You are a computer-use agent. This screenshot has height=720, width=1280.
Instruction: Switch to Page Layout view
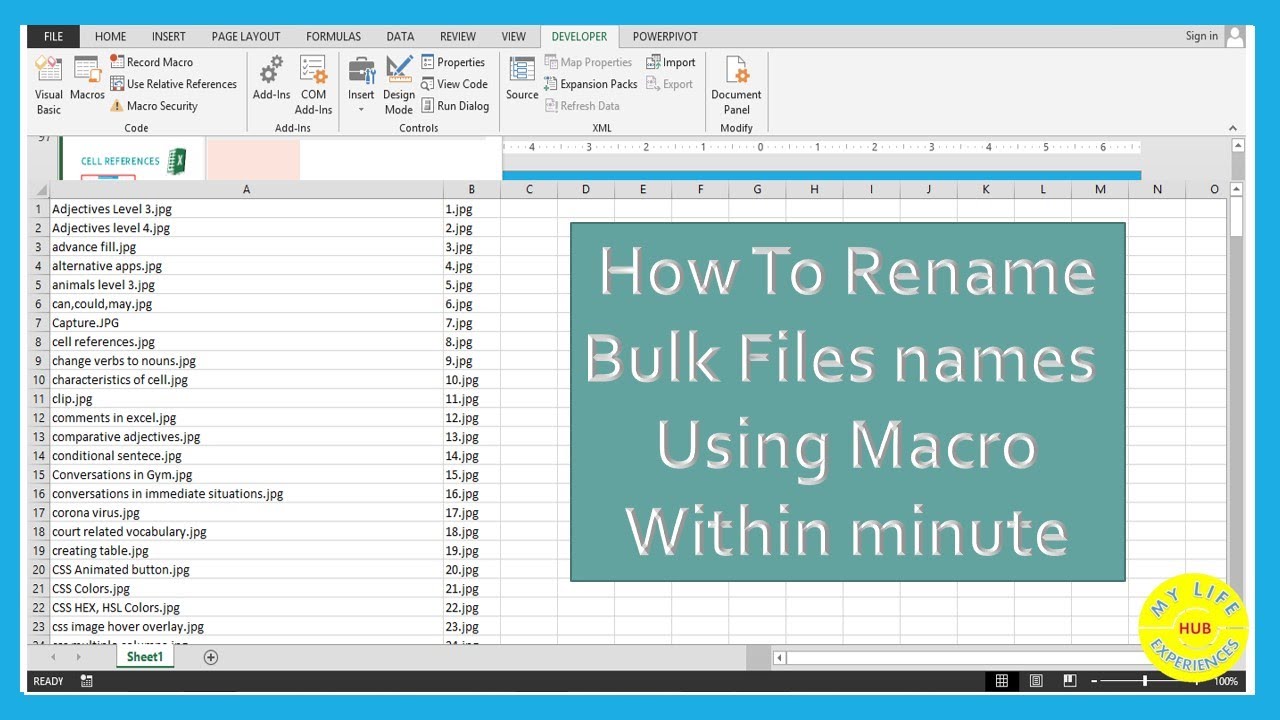(x=1036, y=681)
